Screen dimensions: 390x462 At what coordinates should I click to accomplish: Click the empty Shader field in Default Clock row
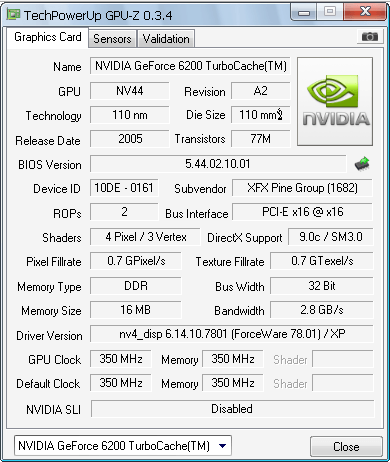343,383
